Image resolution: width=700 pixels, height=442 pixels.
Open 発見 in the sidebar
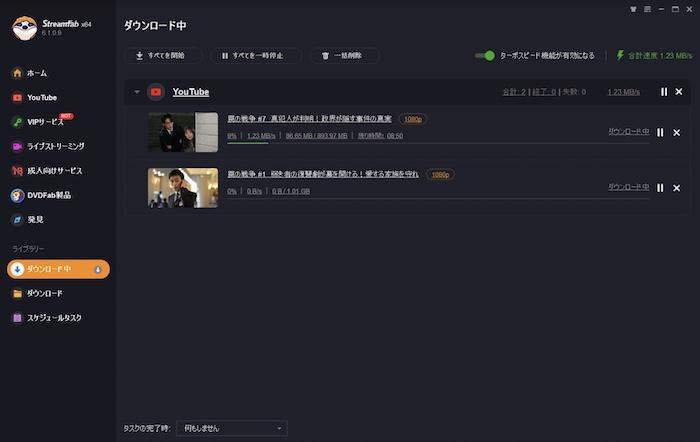(x=35, y=220)
